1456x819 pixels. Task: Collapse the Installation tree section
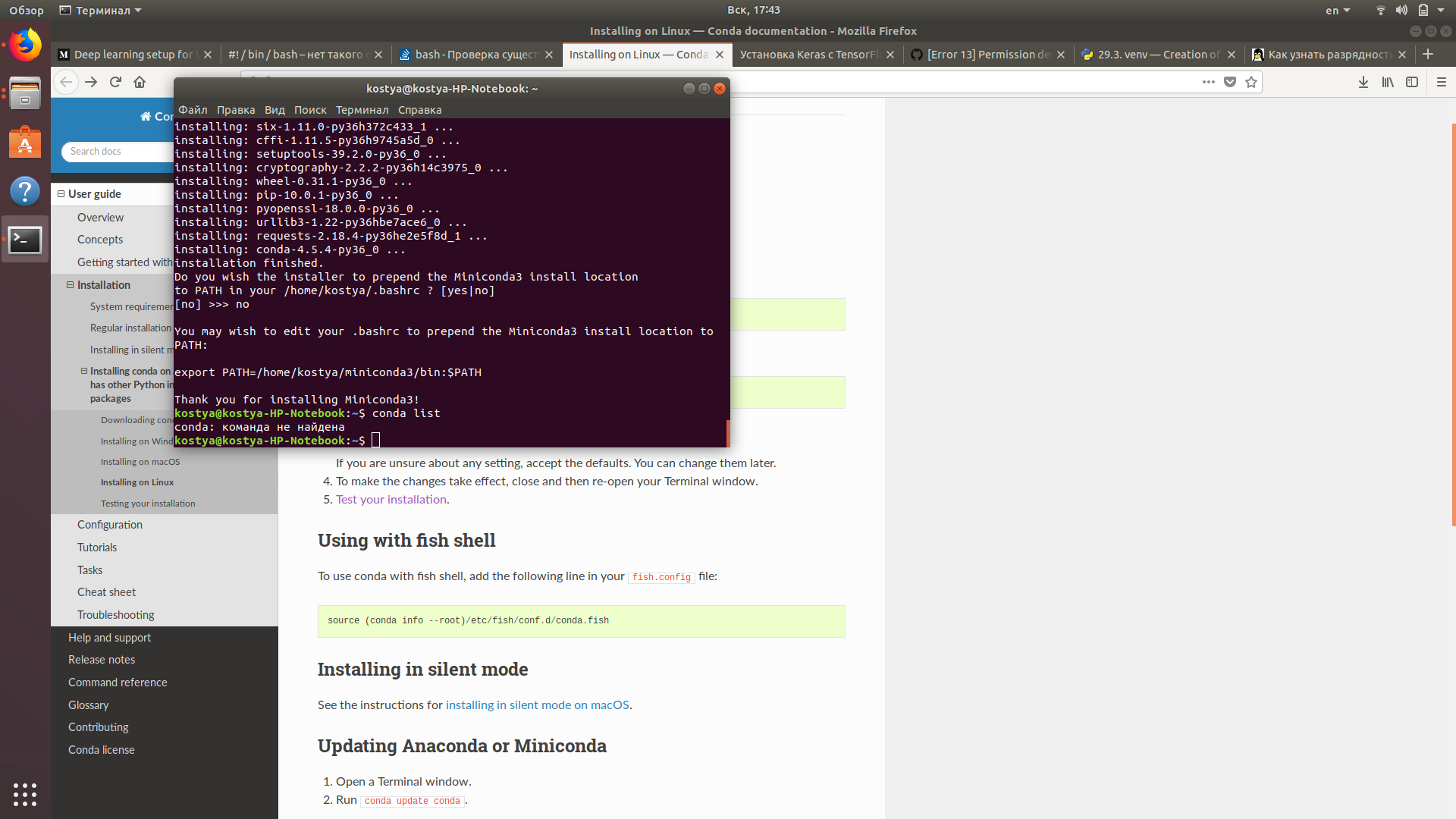(x=71, y=285)
